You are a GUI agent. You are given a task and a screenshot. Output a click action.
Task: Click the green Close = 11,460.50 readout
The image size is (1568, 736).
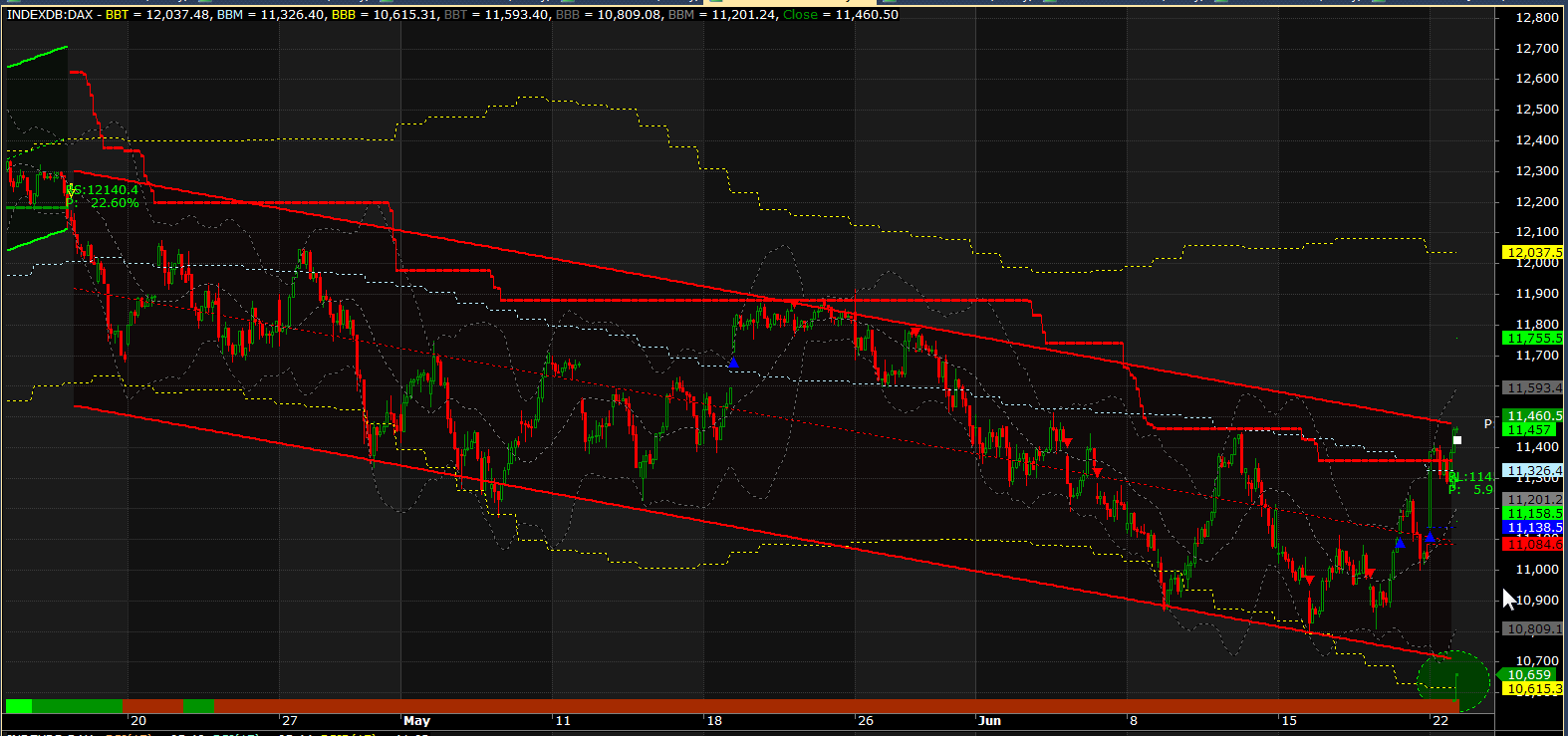point(840,15)
